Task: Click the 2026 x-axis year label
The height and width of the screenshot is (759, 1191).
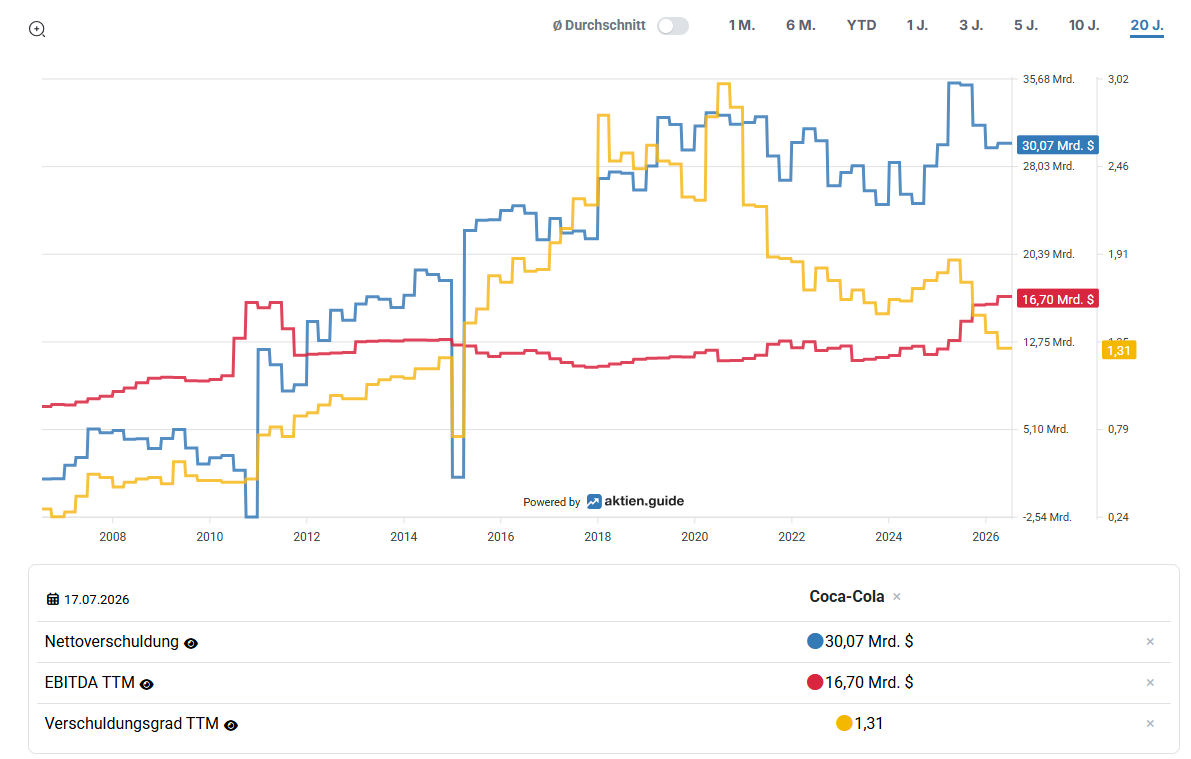Action: (986, 536)
